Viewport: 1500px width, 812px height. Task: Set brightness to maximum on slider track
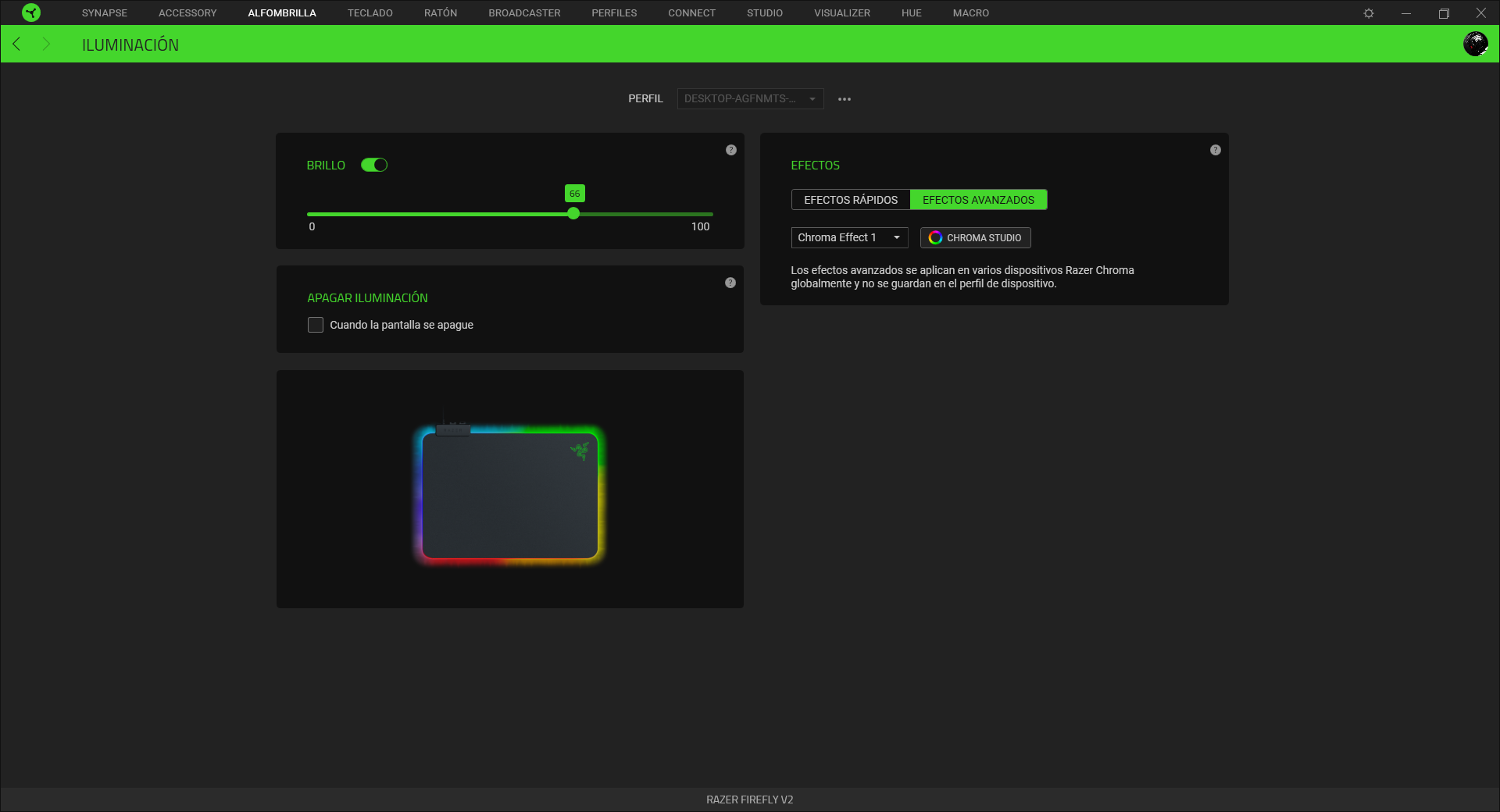pos(712,214)
